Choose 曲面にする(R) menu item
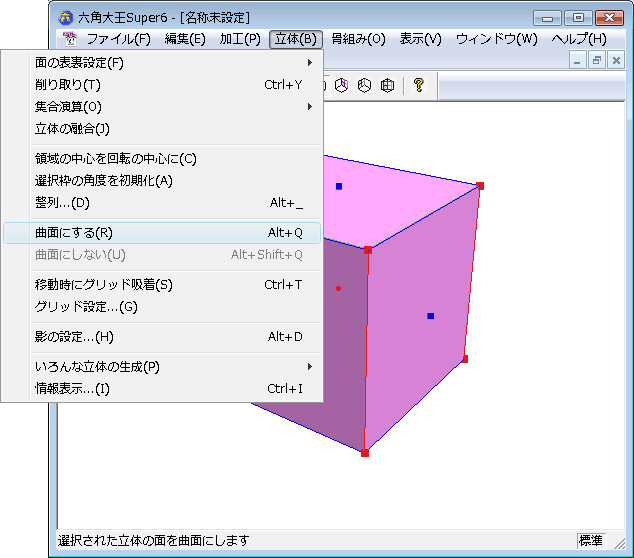Image resolution: width=634 pixels, height=558 pixels. coord(162,233)
